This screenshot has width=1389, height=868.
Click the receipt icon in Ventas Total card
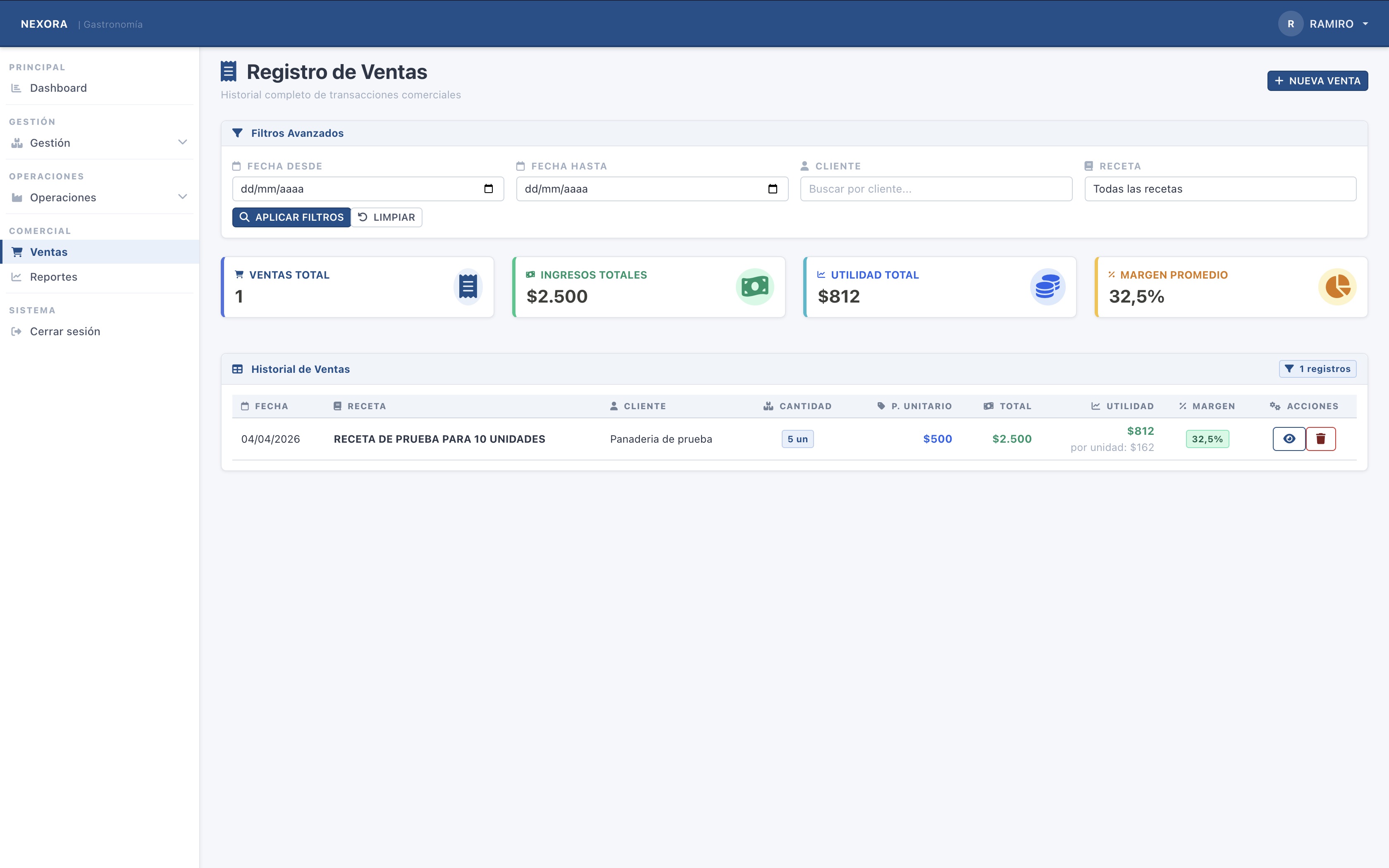click(x=468, y=286)
